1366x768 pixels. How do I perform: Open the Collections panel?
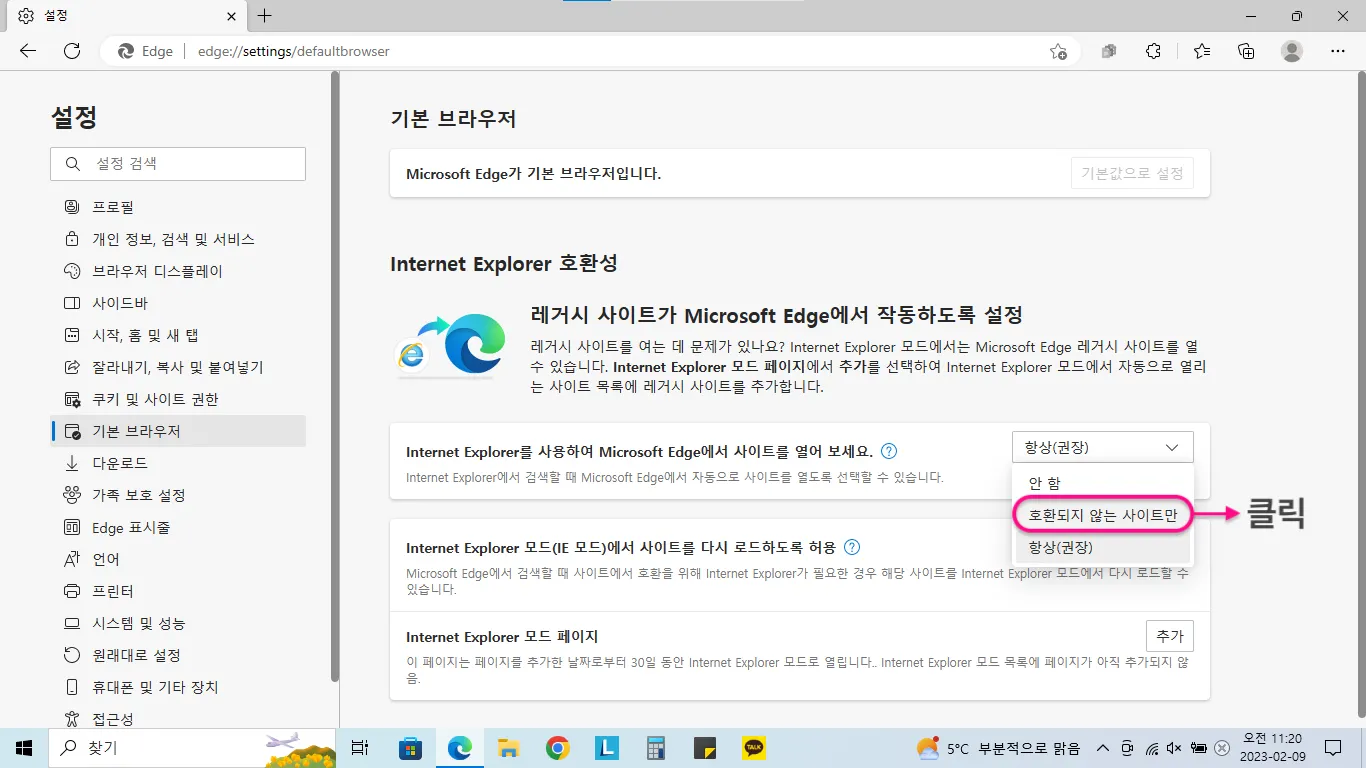(x=1246, y=51)
